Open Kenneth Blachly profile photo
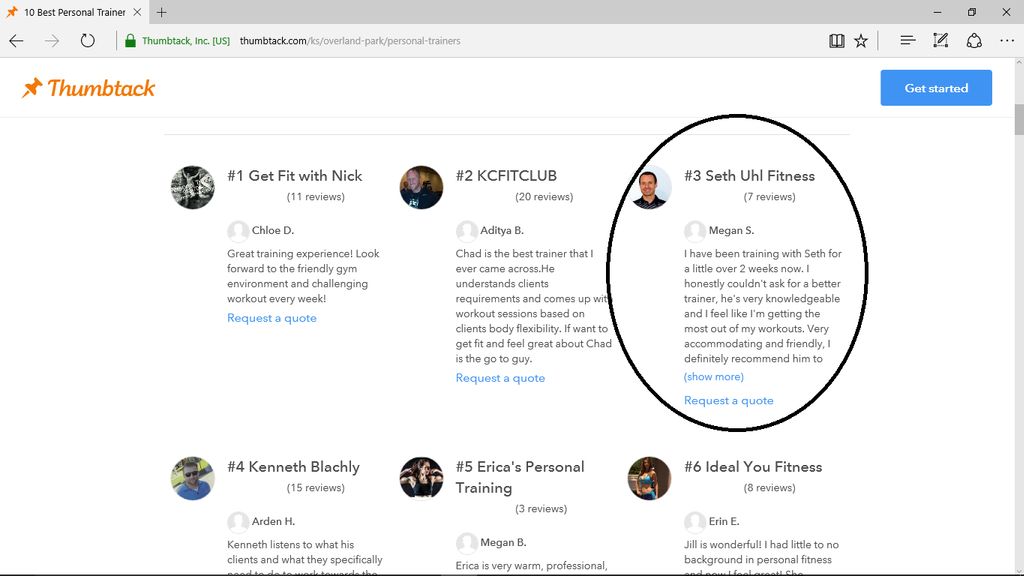 (x=192, y=478)
